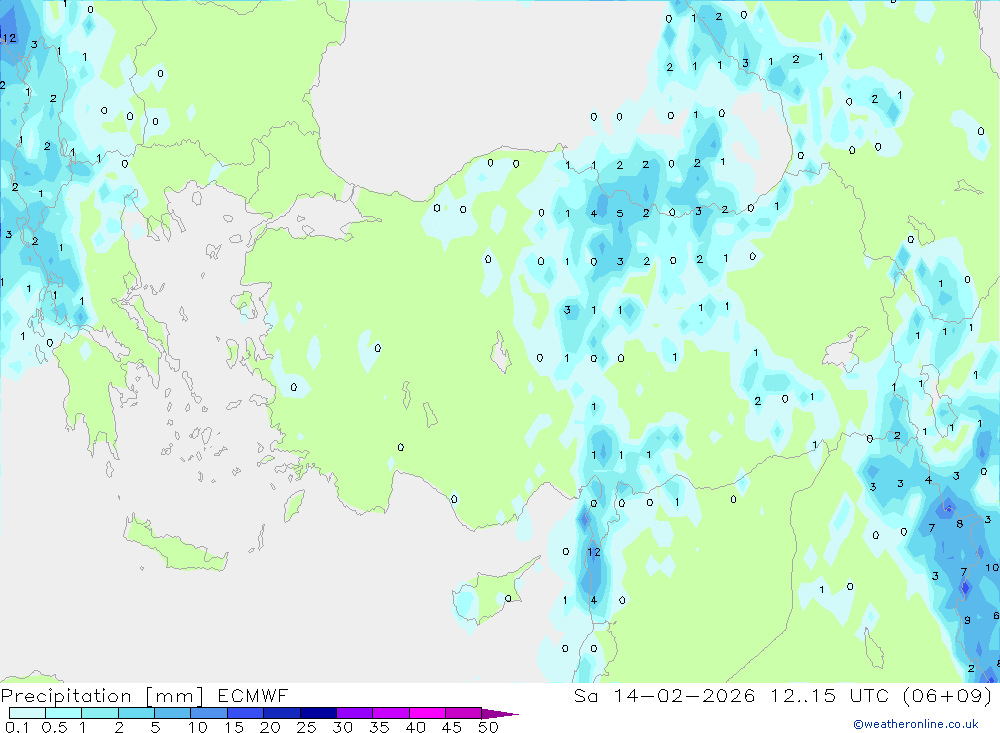Screen dimensions: 1000x733
Task: Click the arrow tip of the legend
Action: coord(500,714)
